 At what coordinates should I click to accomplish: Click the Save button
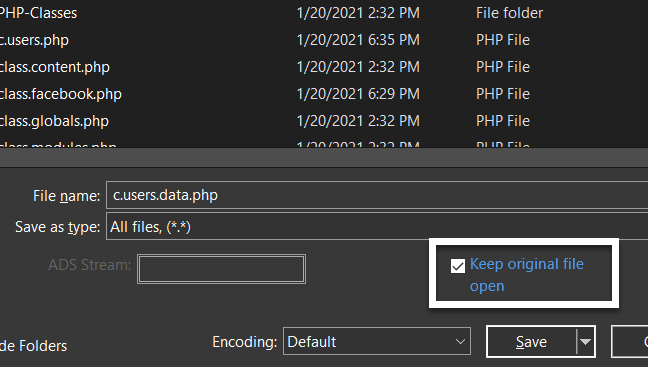click(531, 341)
